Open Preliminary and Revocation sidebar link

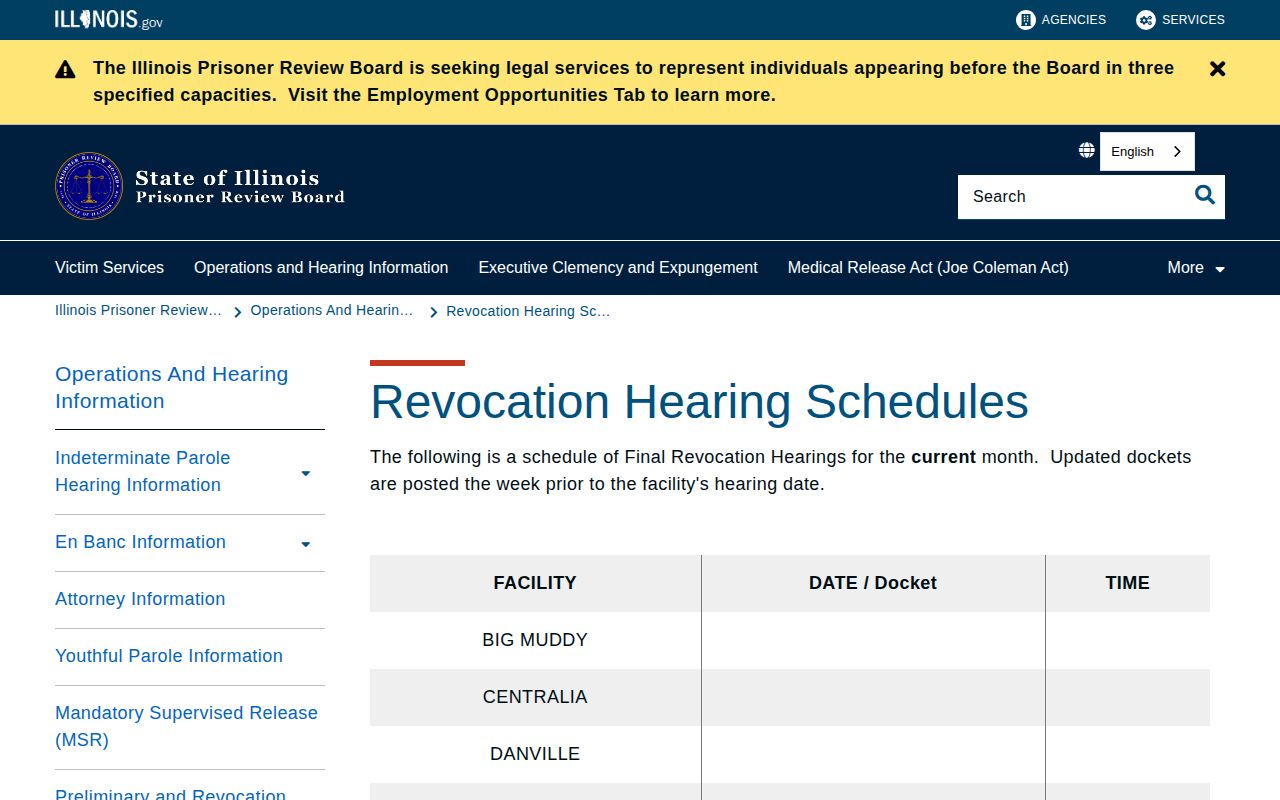[170, 794]
